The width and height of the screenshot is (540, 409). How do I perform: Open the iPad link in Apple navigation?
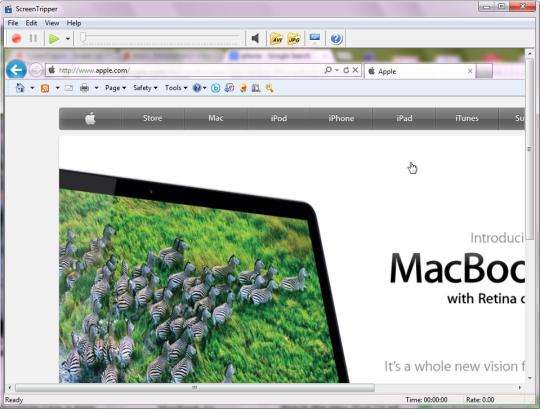tap(404, 118)
